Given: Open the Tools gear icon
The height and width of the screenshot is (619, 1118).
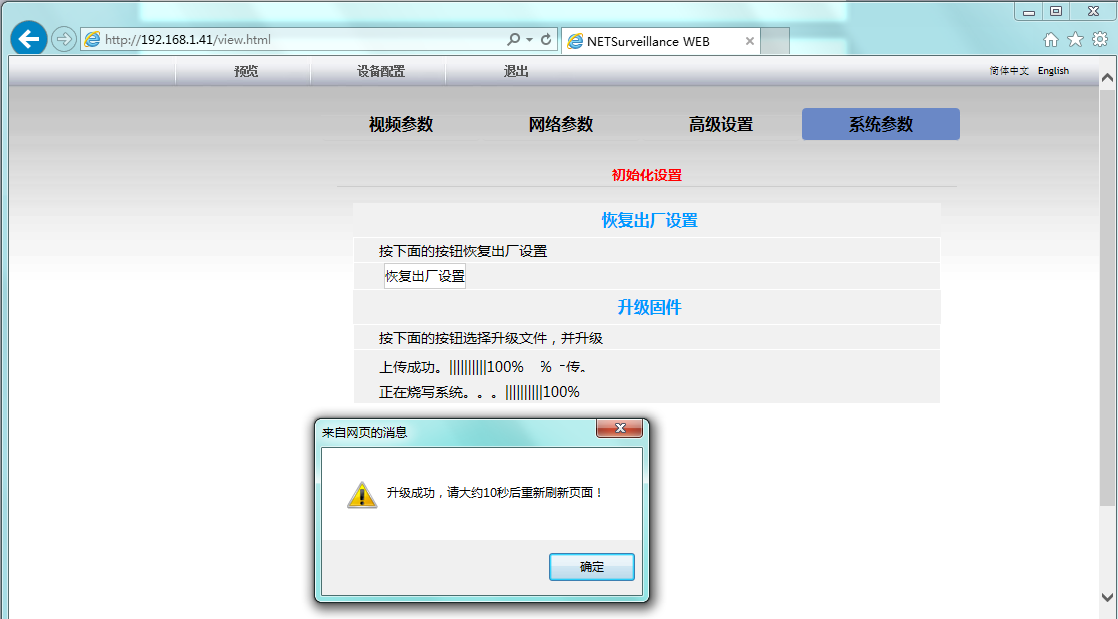Looking at the screenshot, I should click(x=1099, y=40).
